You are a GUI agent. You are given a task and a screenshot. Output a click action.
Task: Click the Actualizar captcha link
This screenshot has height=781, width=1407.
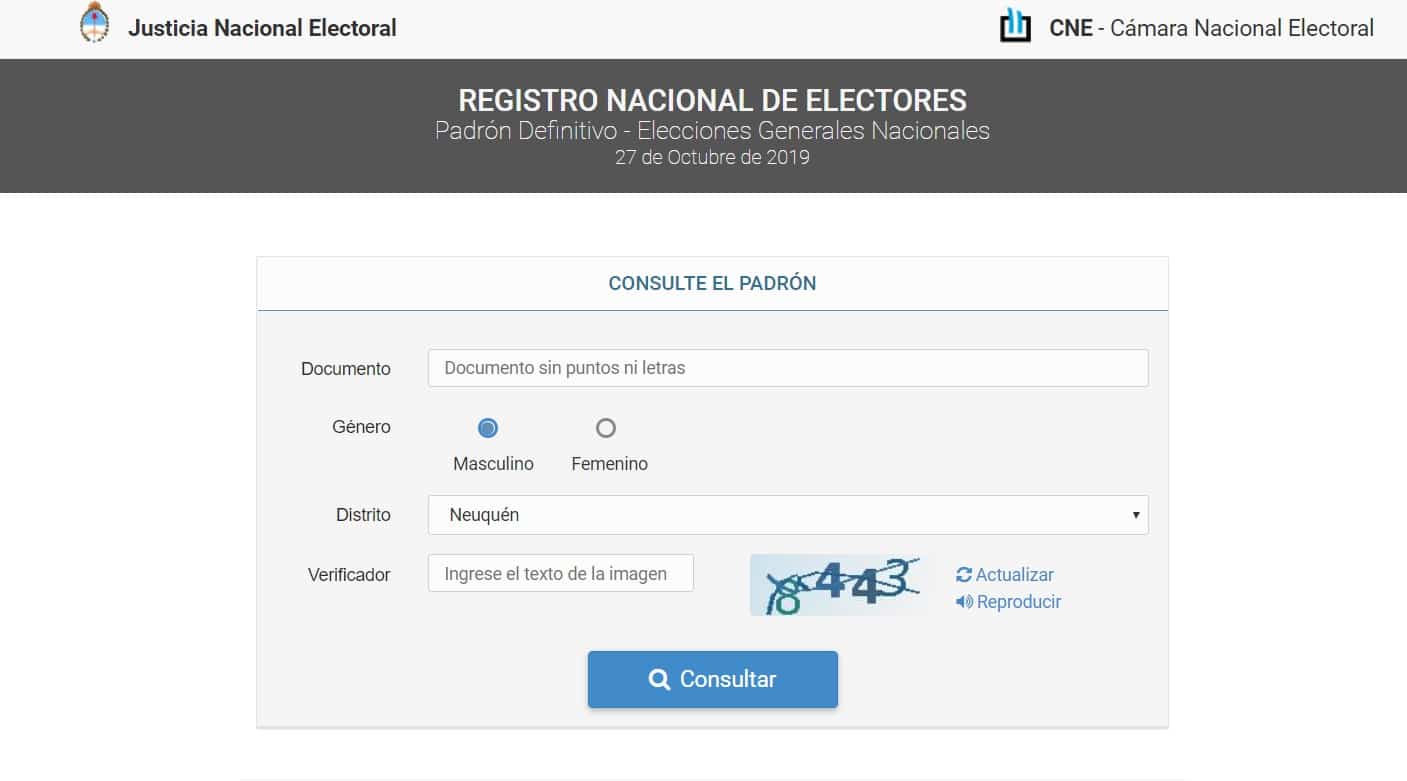(1014, 575)
